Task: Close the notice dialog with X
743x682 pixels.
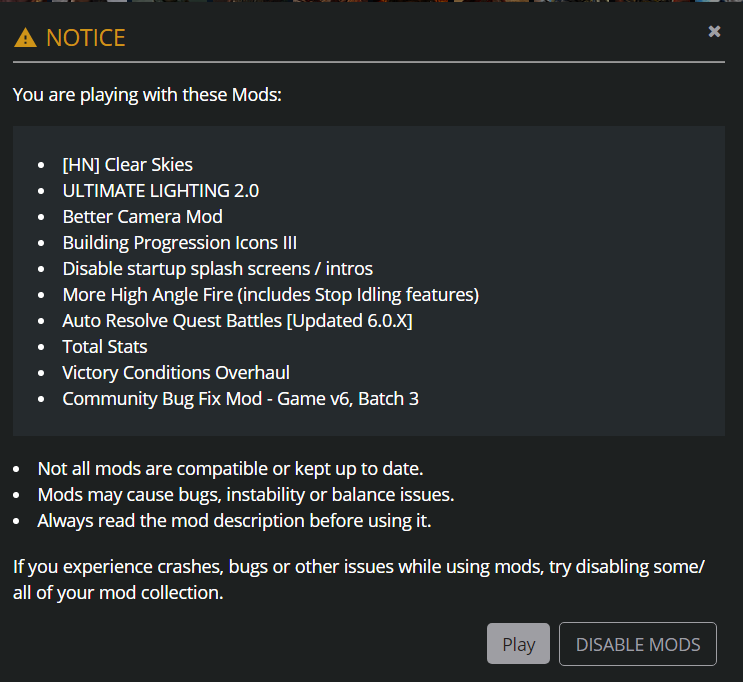Action: click(714, 31)
